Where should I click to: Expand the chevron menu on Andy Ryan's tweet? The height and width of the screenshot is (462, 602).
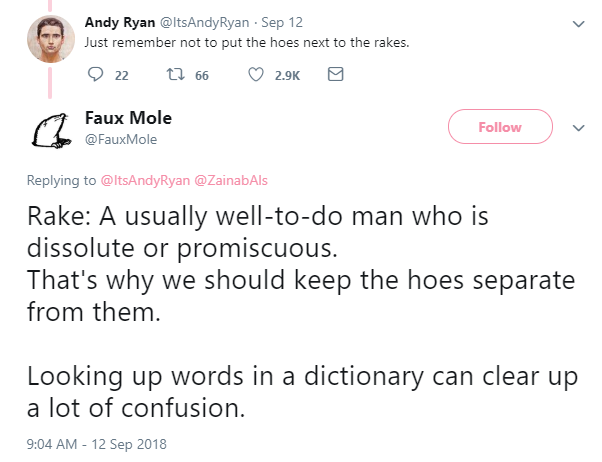click(x=577, y=22)
